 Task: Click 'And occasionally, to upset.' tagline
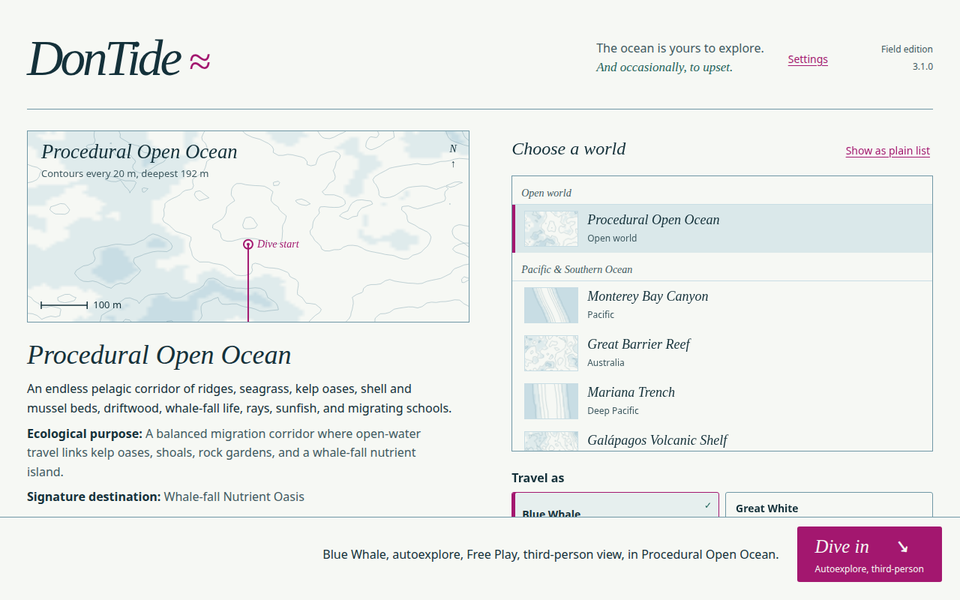tap(664, 67)
